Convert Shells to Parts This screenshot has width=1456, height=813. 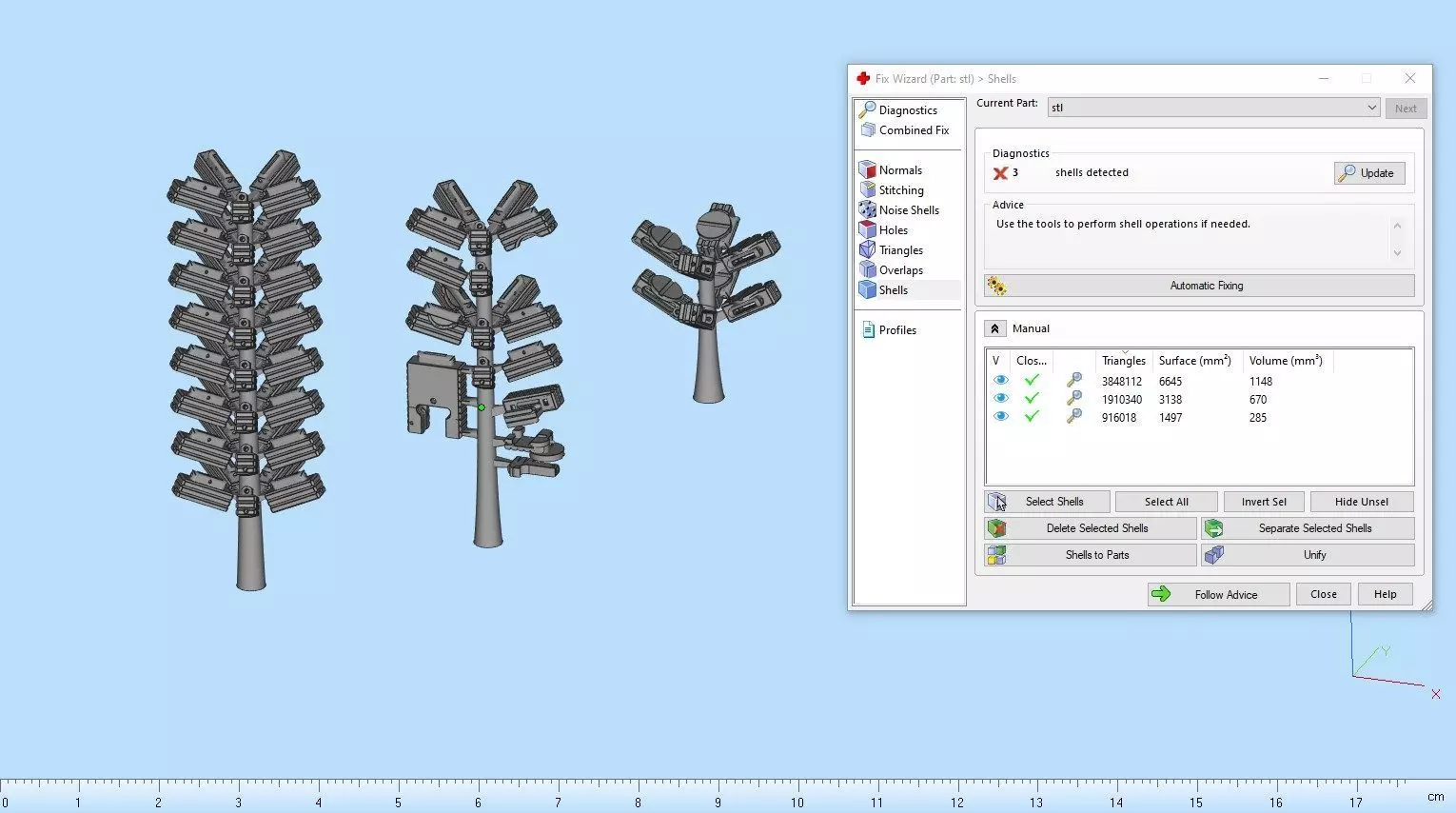click(x=1091, y=555)
